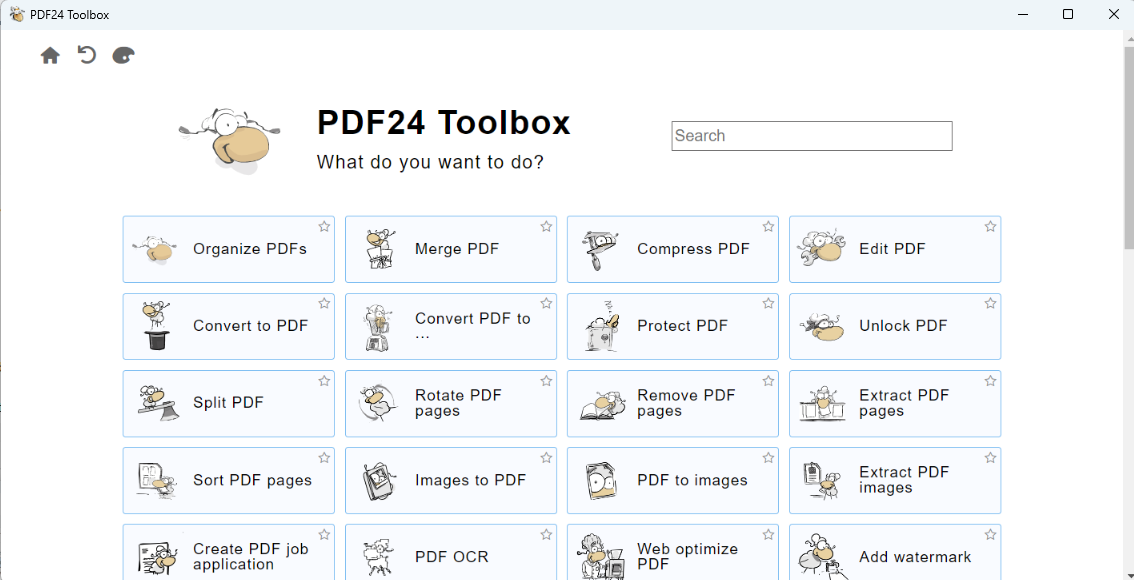
Task: Open the theme palette icon
Action: pos(124,56)
